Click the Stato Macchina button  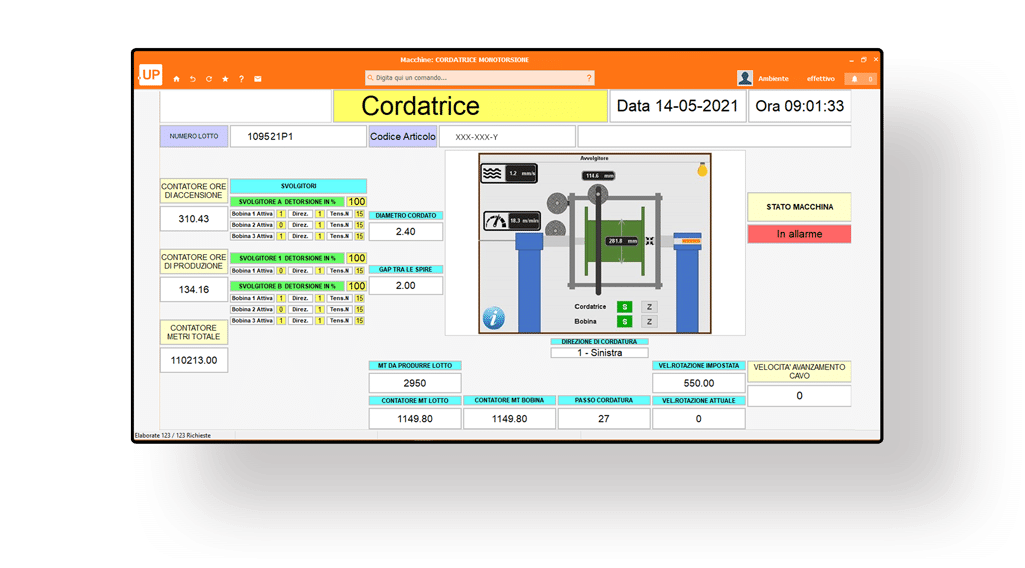799,207
